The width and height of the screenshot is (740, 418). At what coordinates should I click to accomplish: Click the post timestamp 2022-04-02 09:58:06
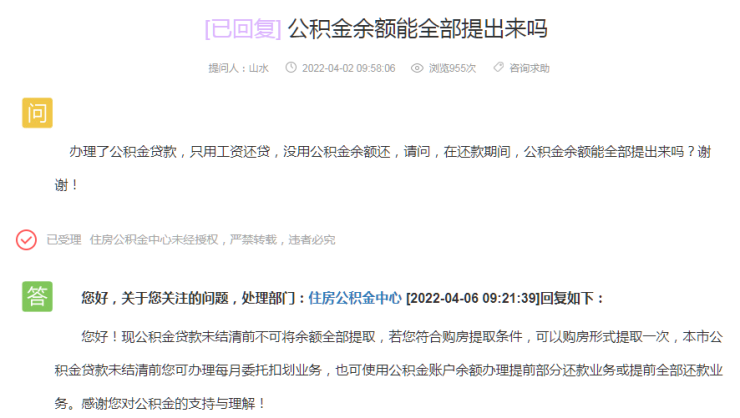(349, 68)
